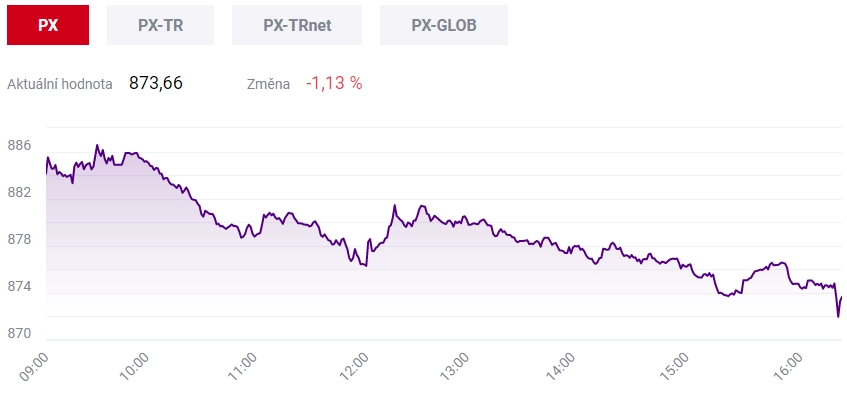Click the 12:00 time axis label
Image resolution: width=847 pixels, height=394 pixels.
point(354,367)
